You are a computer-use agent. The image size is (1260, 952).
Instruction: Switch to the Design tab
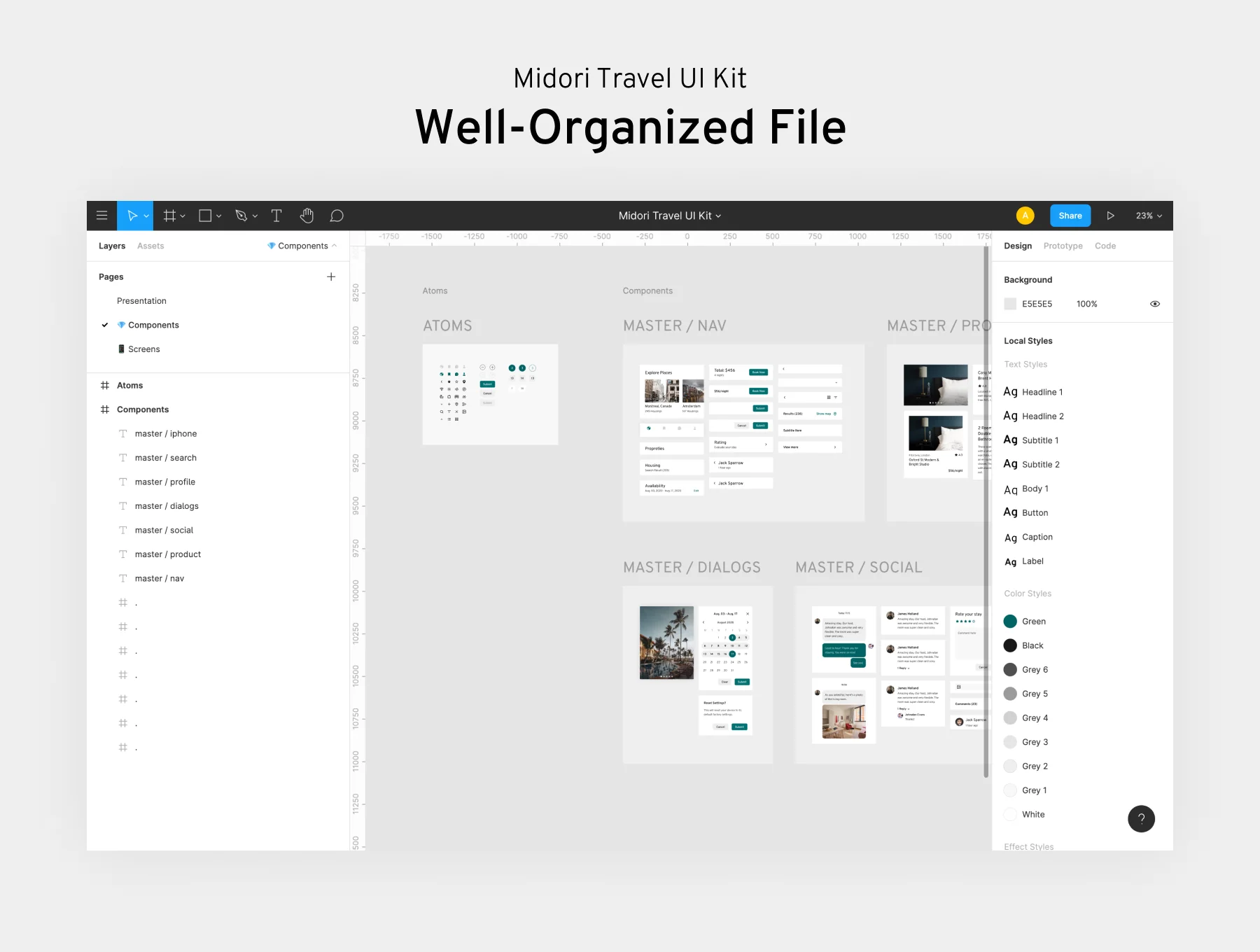1018,246
